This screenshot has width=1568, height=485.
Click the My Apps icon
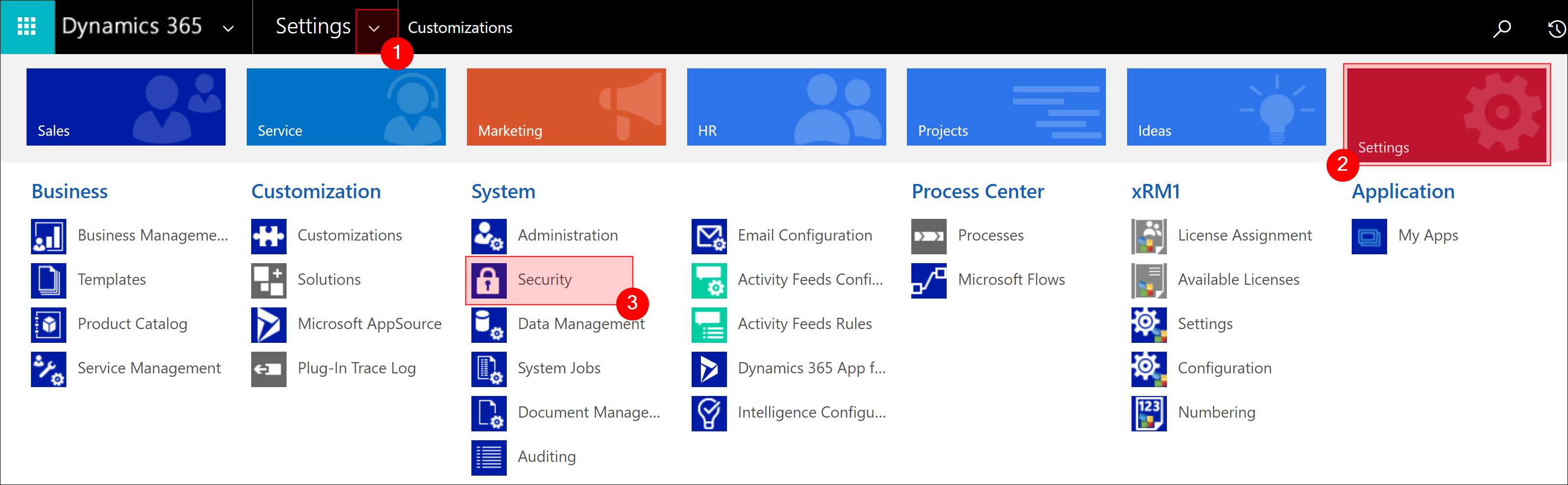(1369, 236)
